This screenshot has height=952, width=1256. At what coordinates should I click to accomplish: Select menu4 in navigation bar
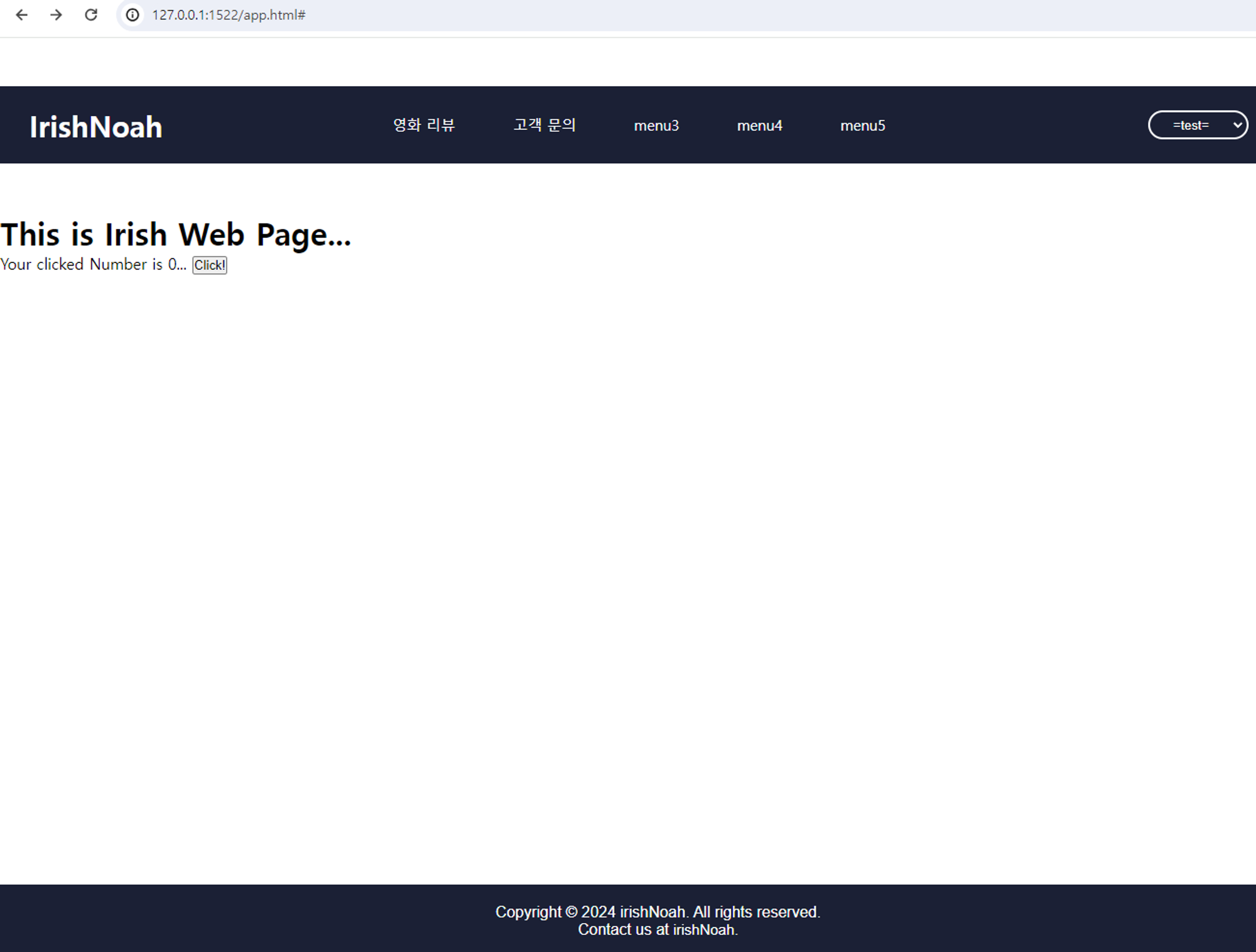[x=759, y=126]
